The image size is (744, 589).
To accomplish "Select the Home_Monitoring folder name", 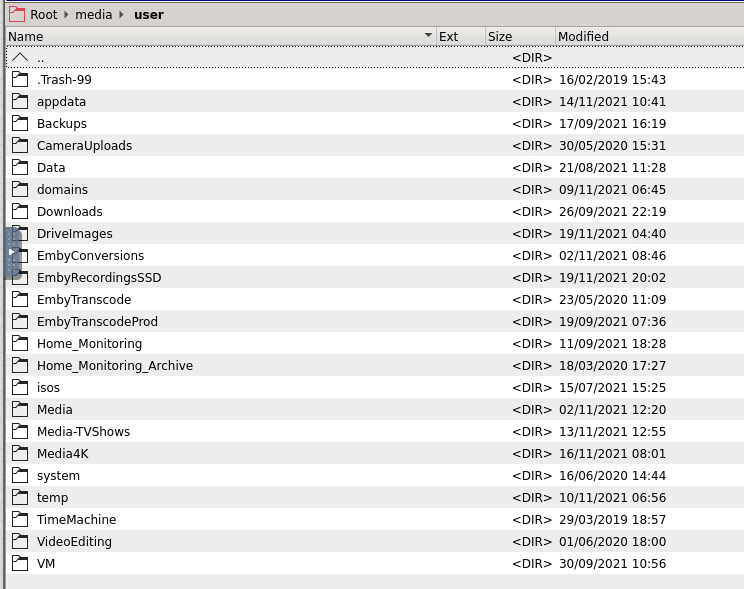I will click(x=89, y=344).
